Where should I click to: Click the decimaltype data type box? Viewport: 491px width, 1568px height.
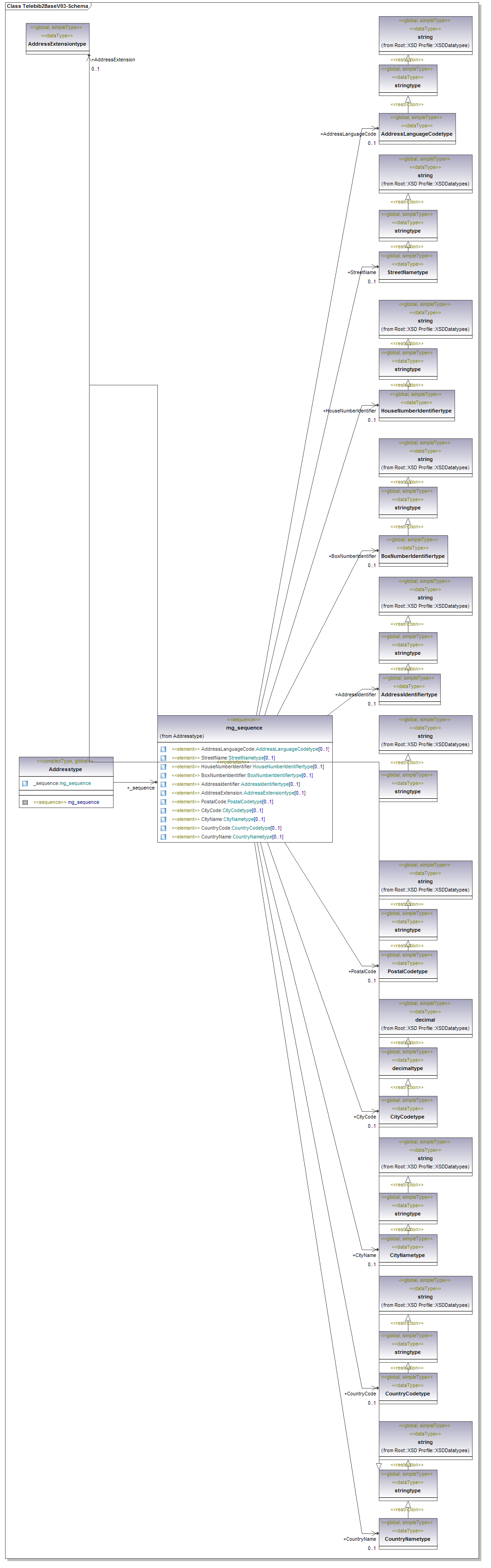pos(407,1063)
